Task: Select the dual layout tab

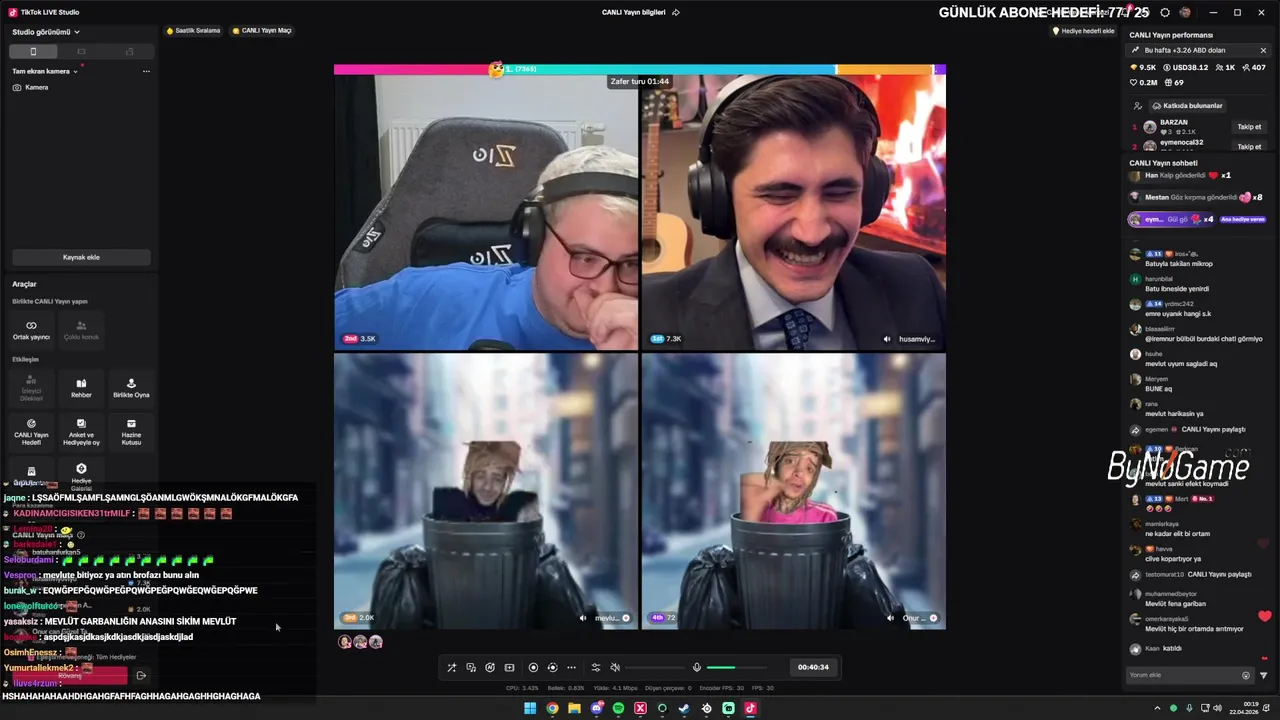Action: coord(129,51)
